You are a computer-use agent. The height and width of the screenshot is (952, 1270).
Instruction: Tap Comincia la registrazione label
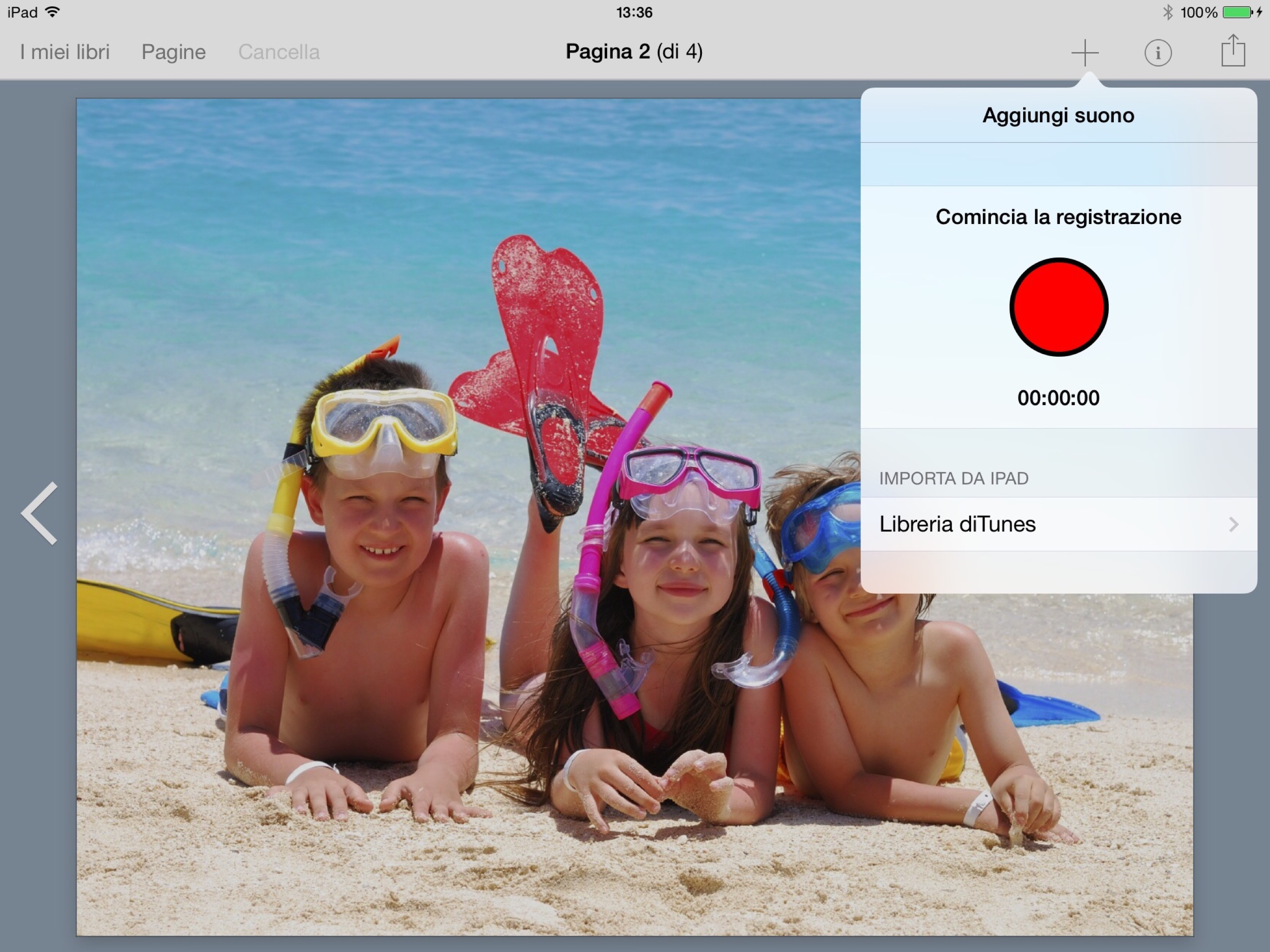[x=1058, y=217]
